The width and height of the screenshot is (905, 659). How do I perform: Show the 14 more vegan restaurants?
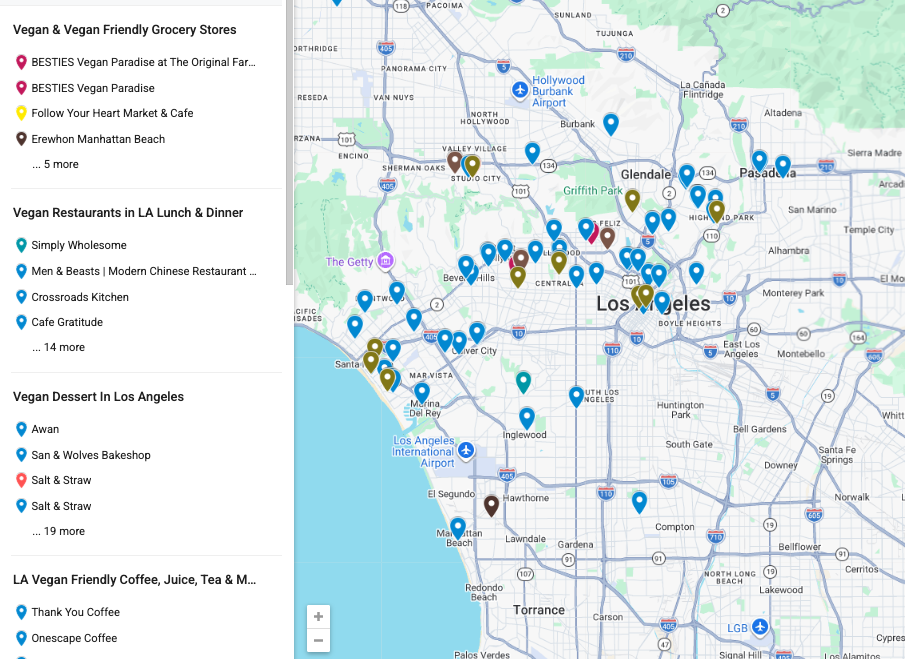pos(58,347)
